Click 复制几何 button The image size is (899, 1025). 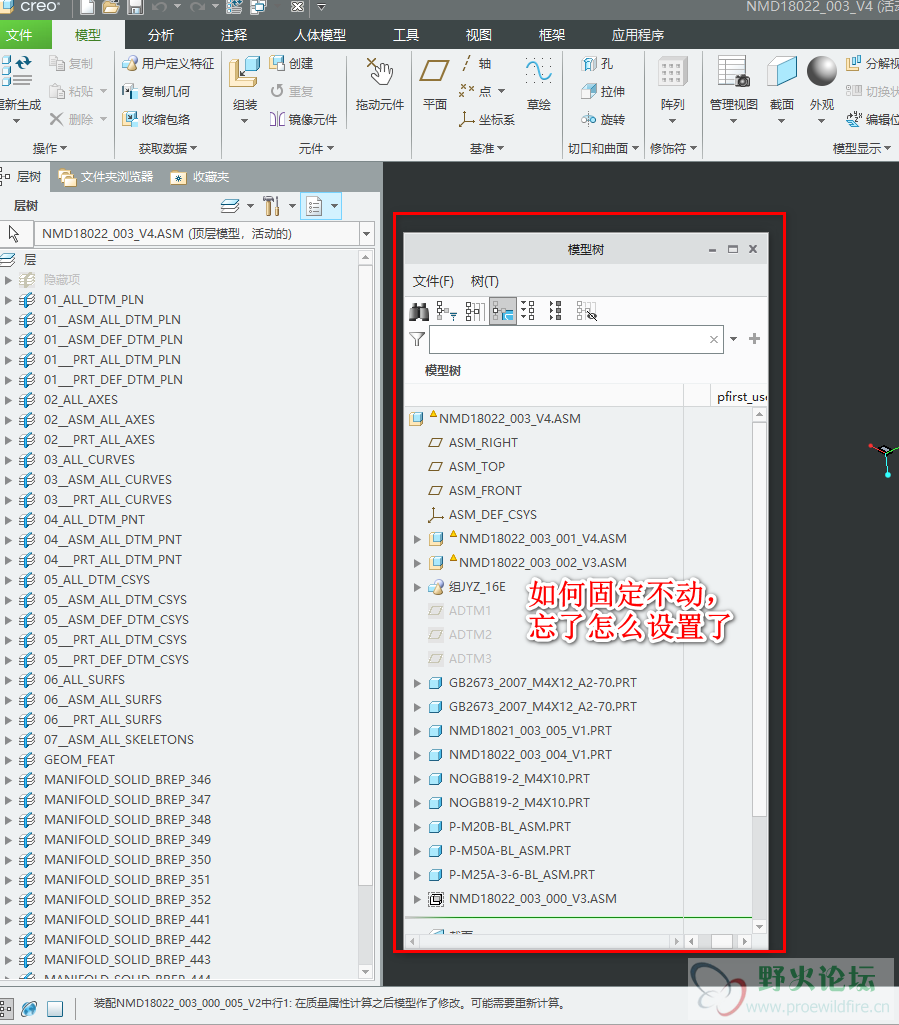[156, 92]
